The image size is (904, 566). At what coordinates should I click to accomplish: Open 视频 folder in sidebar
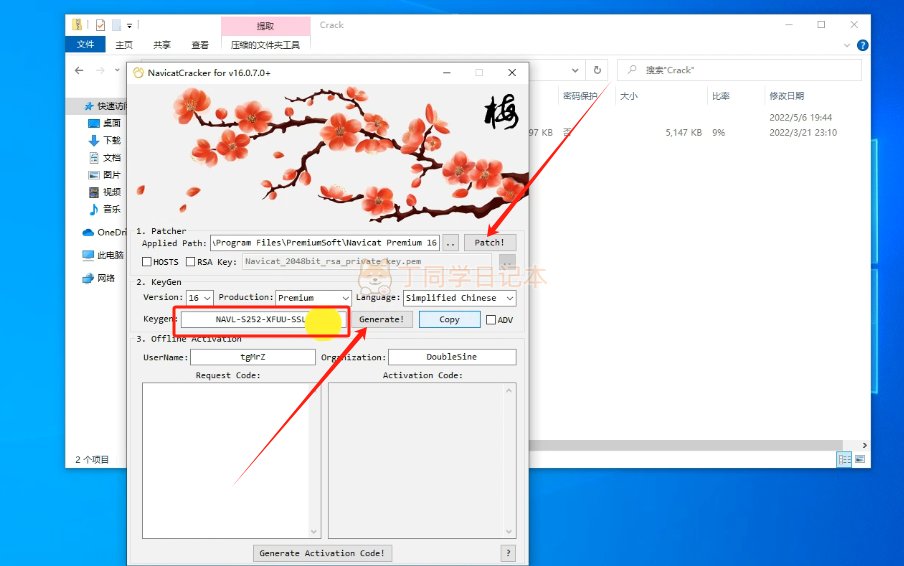click(104, 192)
